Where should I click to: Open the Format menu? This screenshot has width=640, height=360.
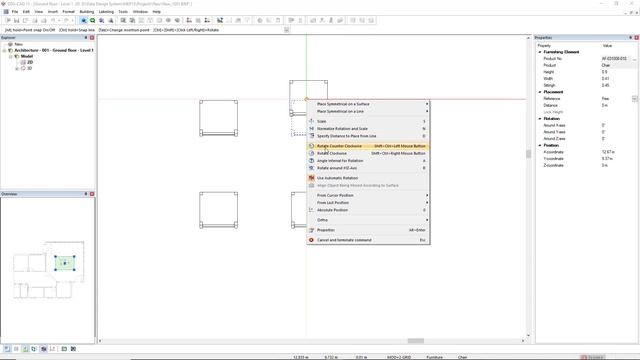click(x=69, y=11)
